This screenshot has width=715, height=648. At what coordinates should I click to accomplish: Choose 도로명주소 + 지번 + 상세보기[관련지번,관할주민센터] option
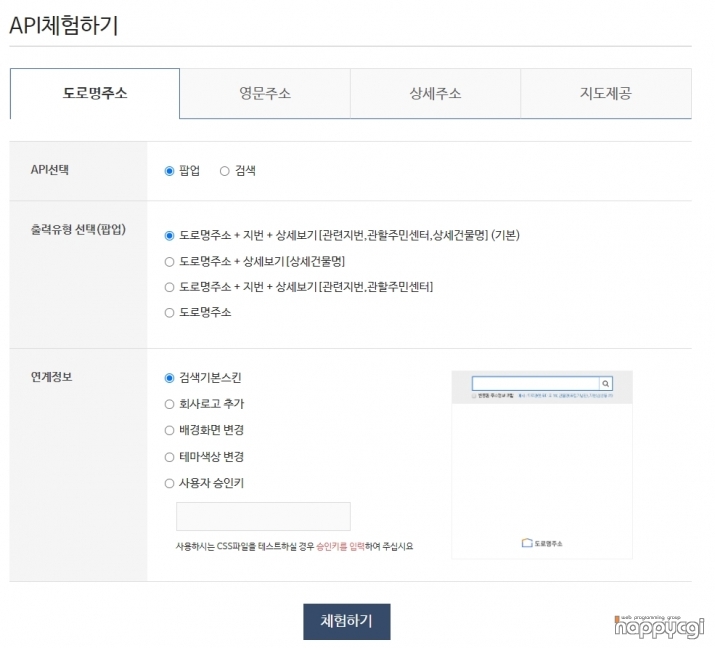(x=169, y=287)
